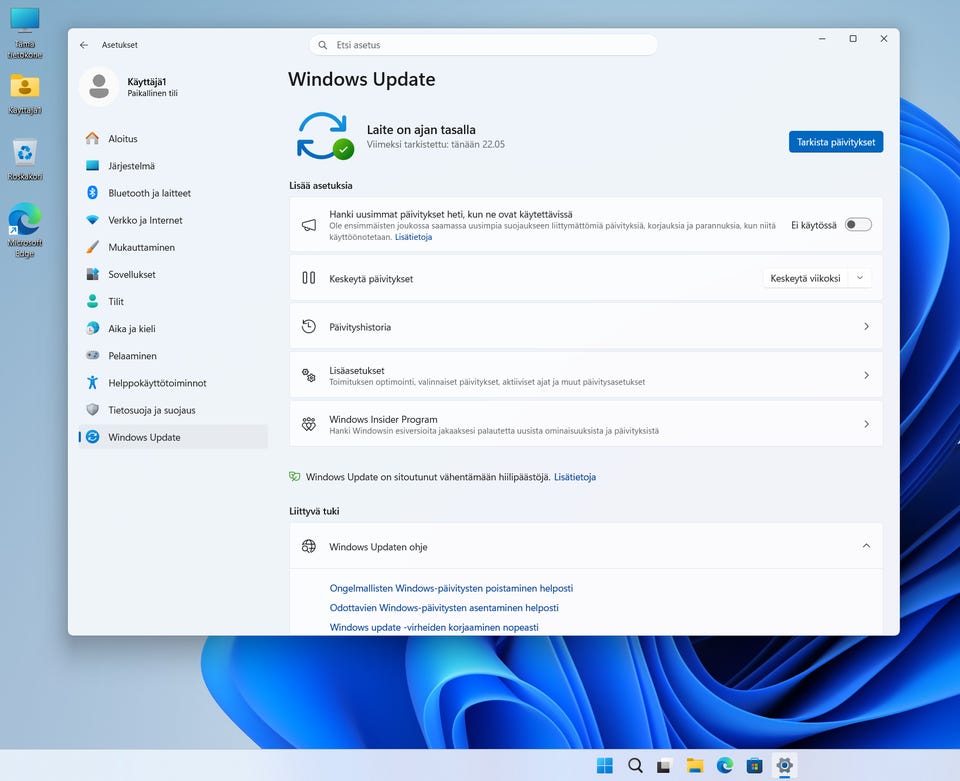Open Verkko ja Internet settings
Viewport: 960px width, 781px height.
point(173,220)
